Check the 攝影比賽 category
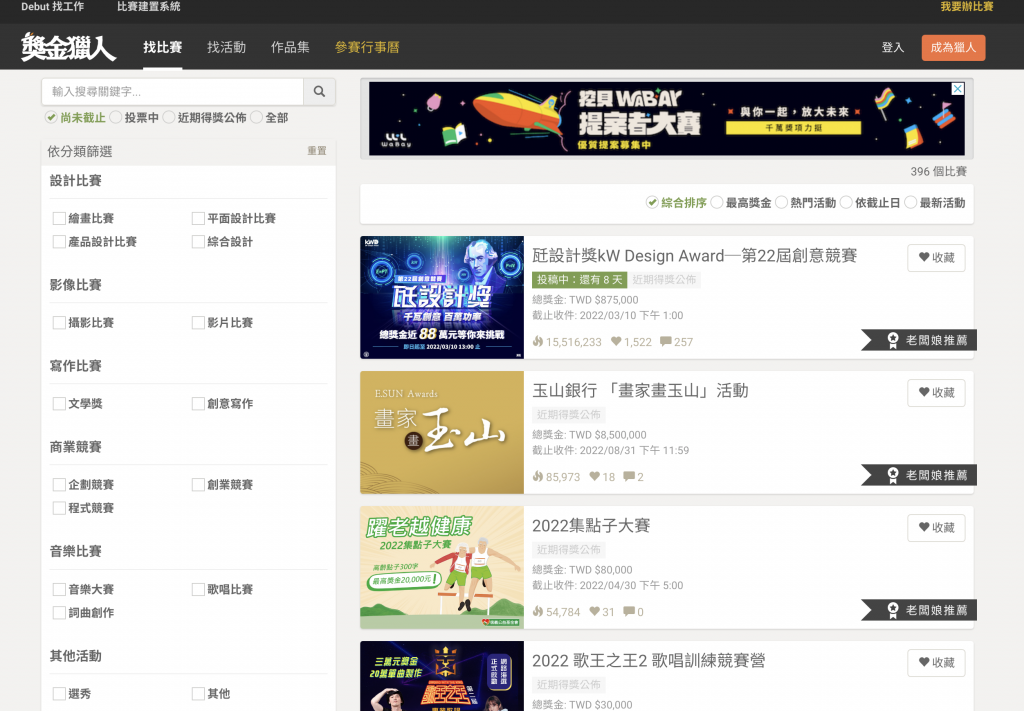Screen dimensions: 1024x711 tap(59, 323)
